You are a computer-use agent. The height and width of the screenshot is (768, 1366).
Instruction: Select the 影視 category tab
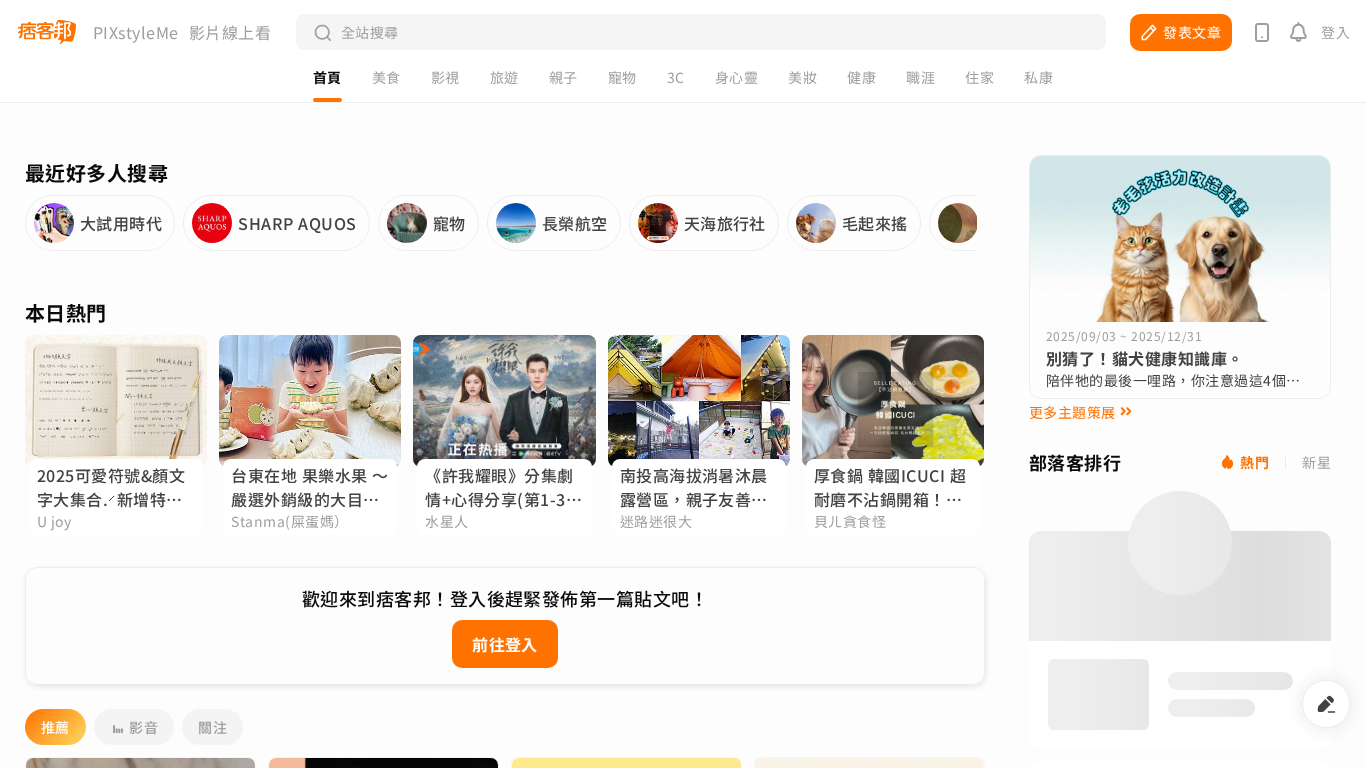445,78
